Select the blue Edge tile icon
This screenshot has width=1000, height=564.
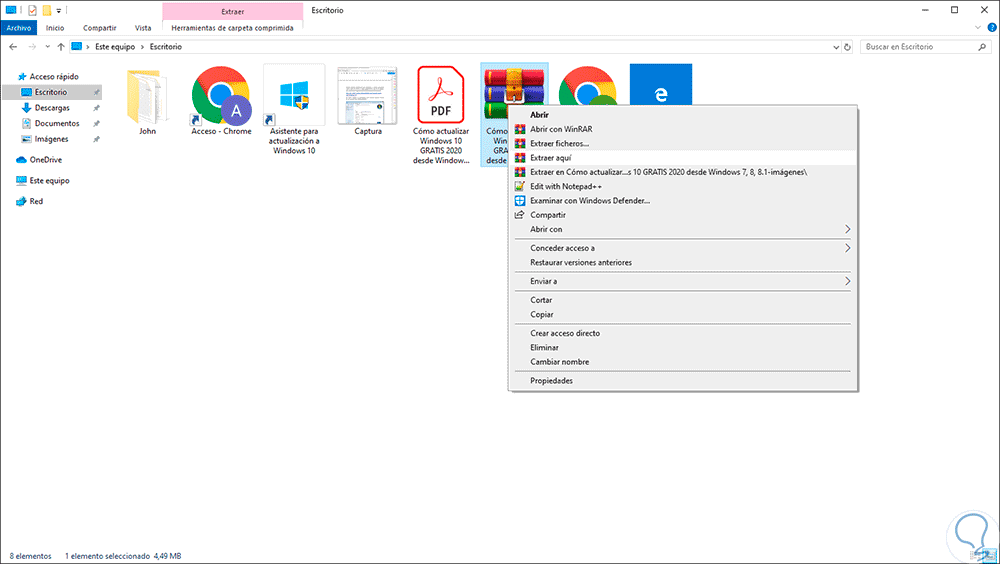pos(661,84)
